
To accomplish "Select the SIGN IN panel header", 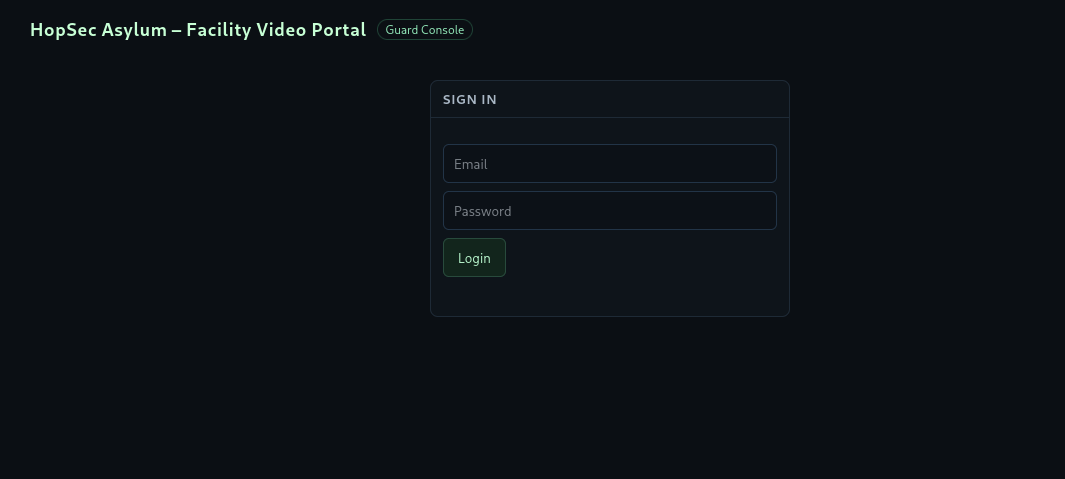I will coord(470,100).
